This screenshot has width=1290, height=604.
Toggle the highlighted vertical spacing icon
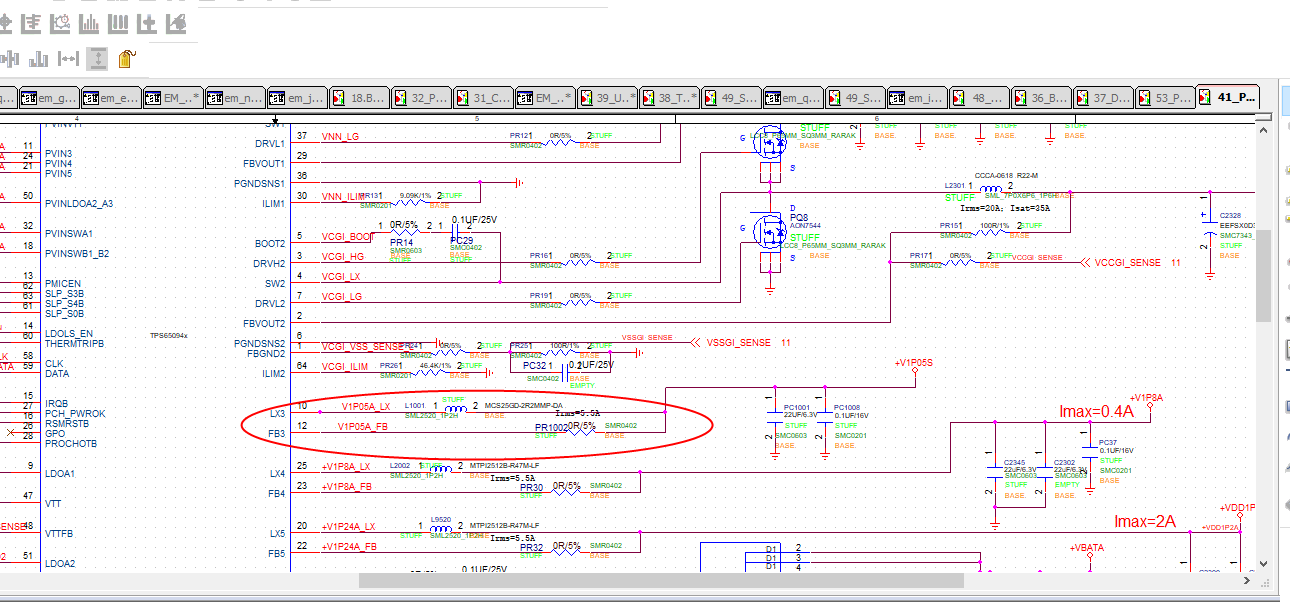[98, 59]
